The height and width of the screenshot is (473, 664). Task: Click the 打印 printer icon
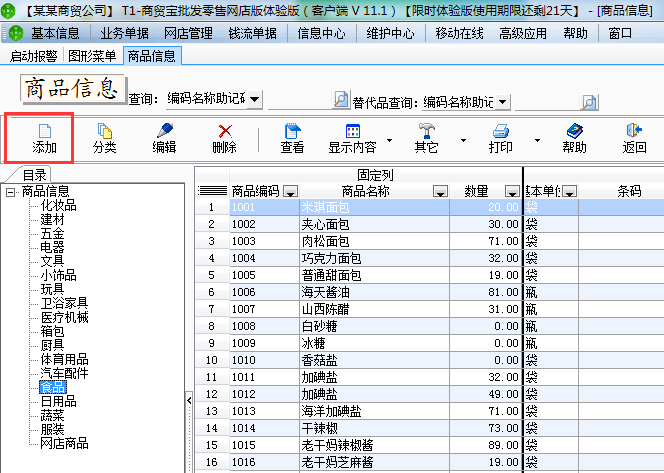click(501, 131)
